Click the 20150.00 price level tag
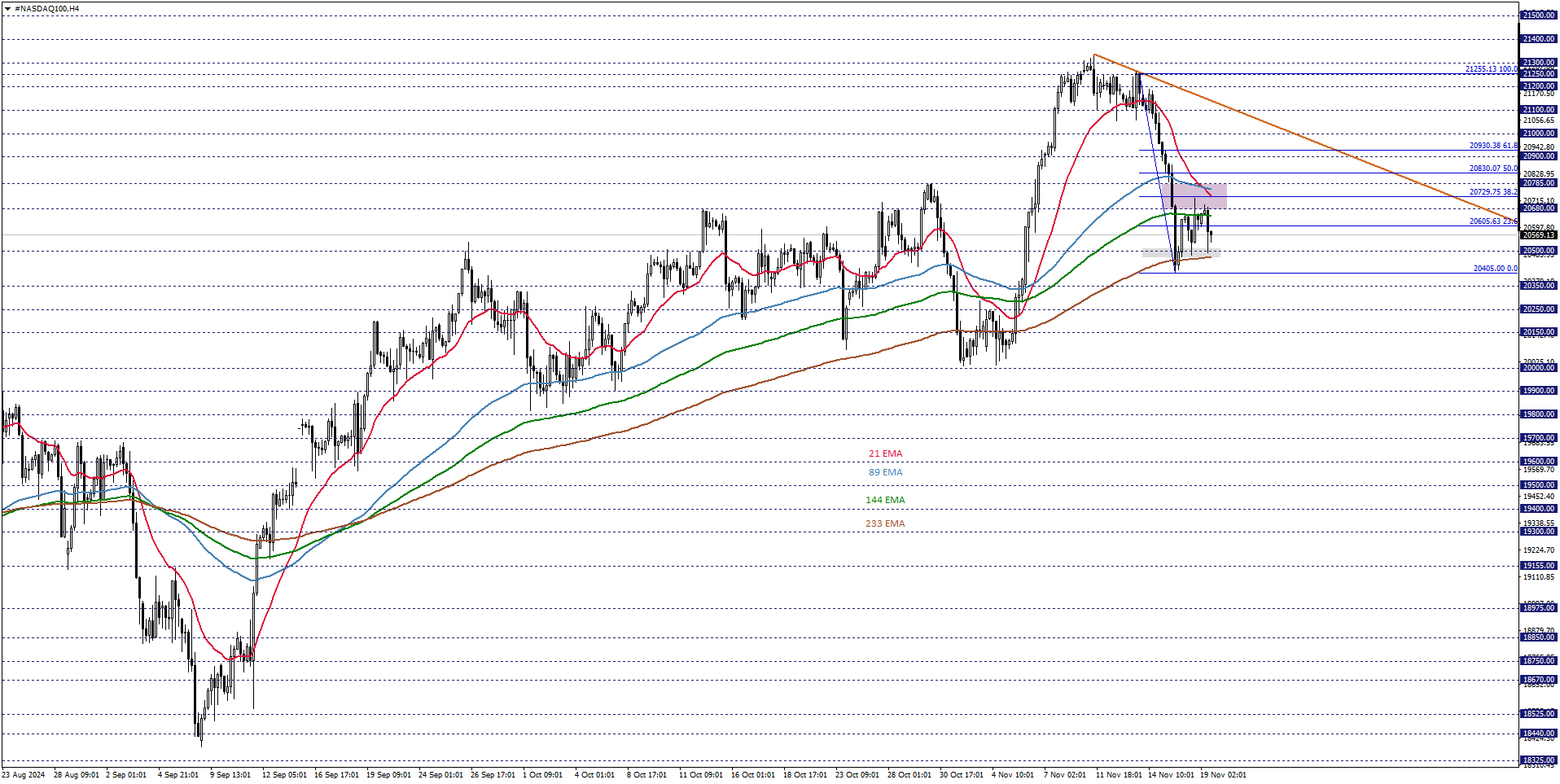This screenshot has height=784, width=1560. pos(1539,332)
